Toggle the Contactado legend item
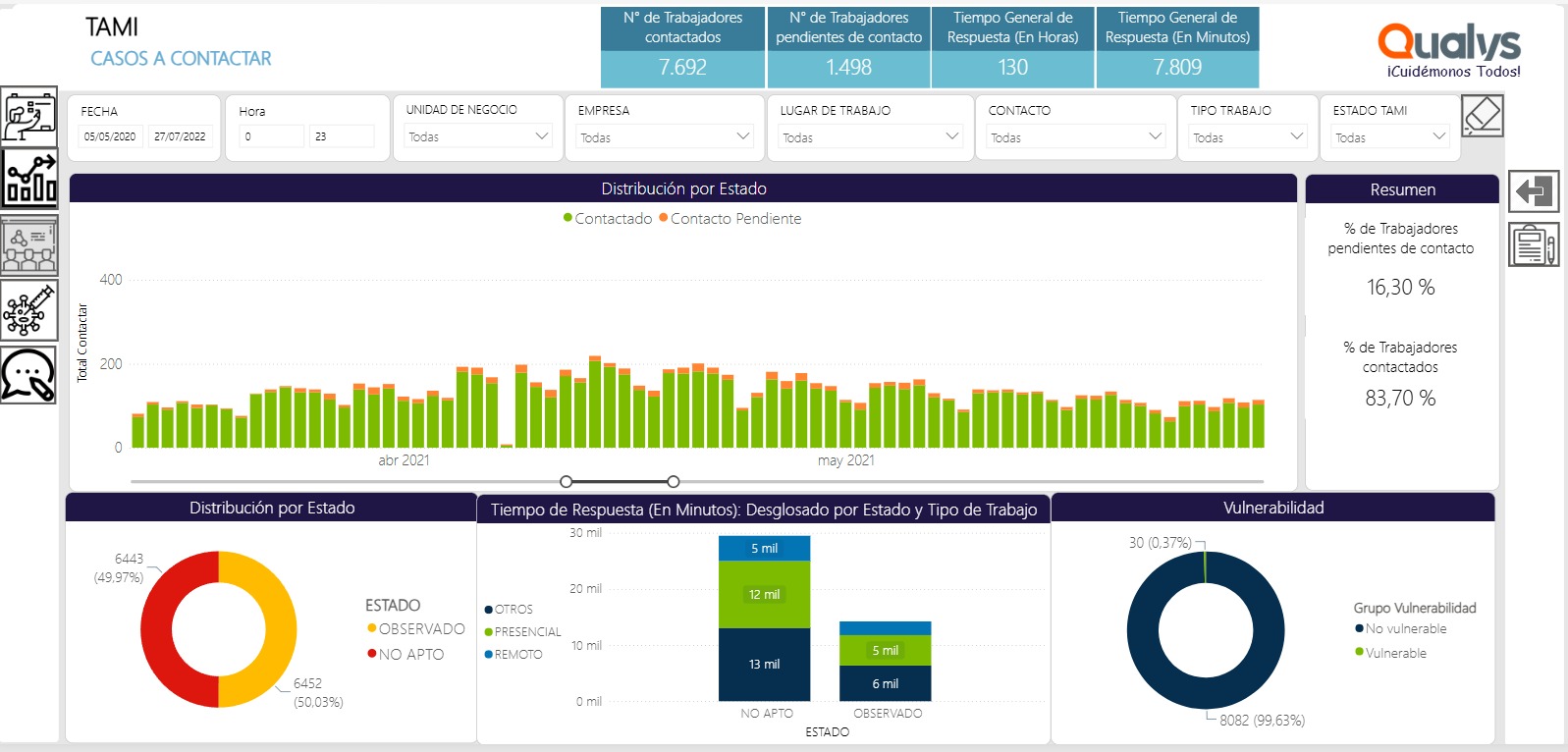1568x752 pixels. [607, 219]
